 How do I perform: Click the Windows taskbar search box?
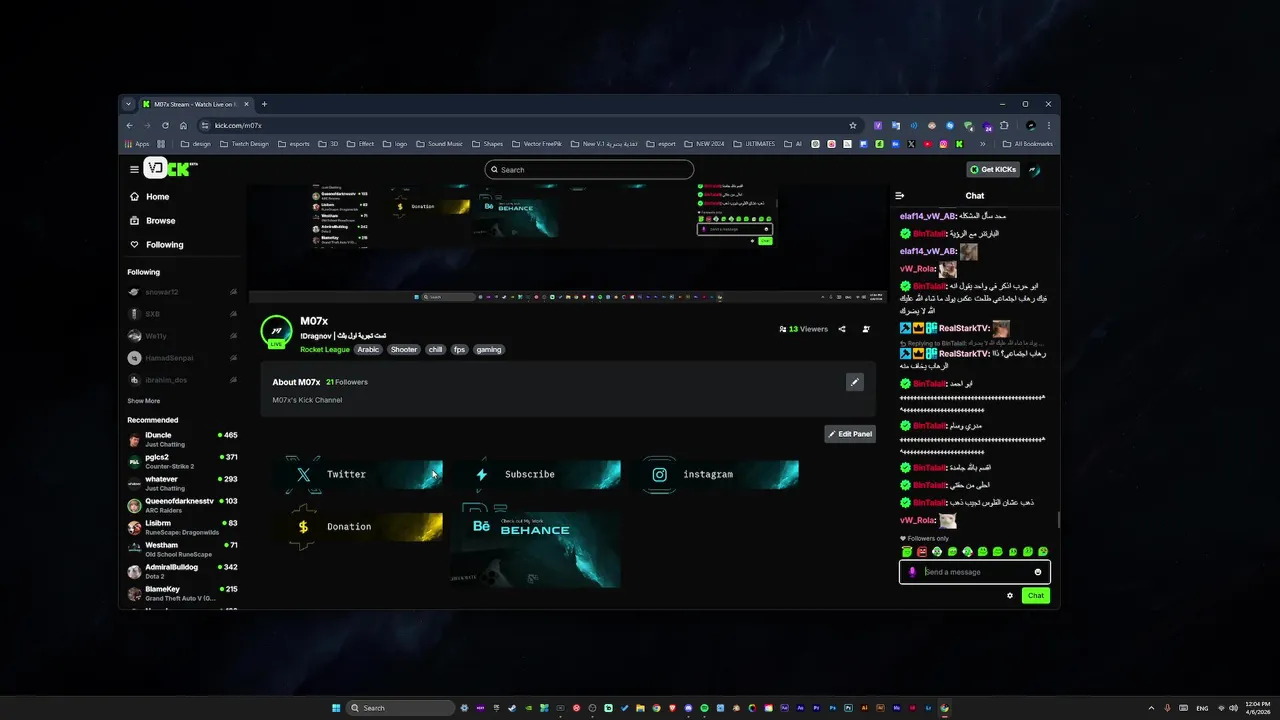click(399, 708)
